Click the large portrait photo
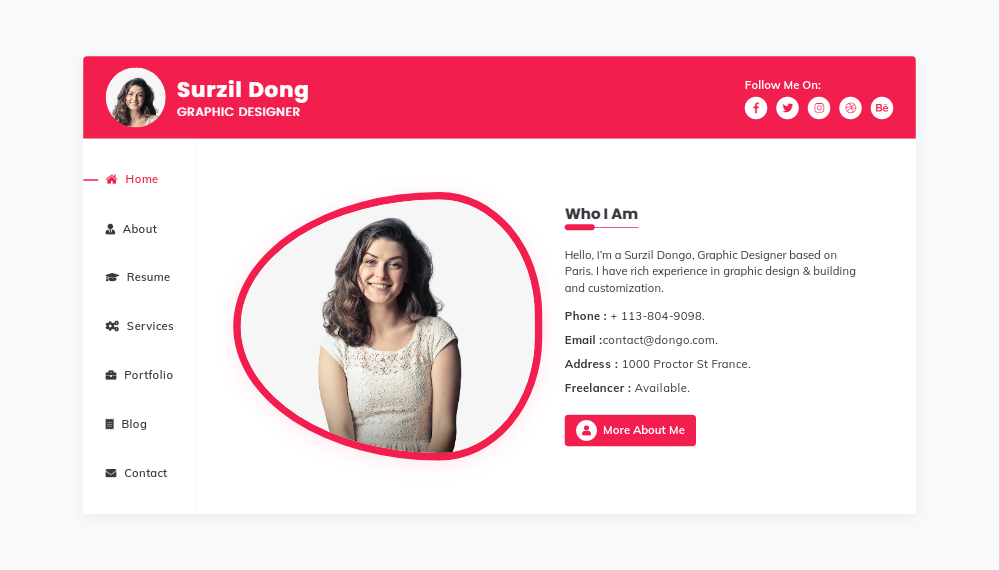 [x=388, y=328]
